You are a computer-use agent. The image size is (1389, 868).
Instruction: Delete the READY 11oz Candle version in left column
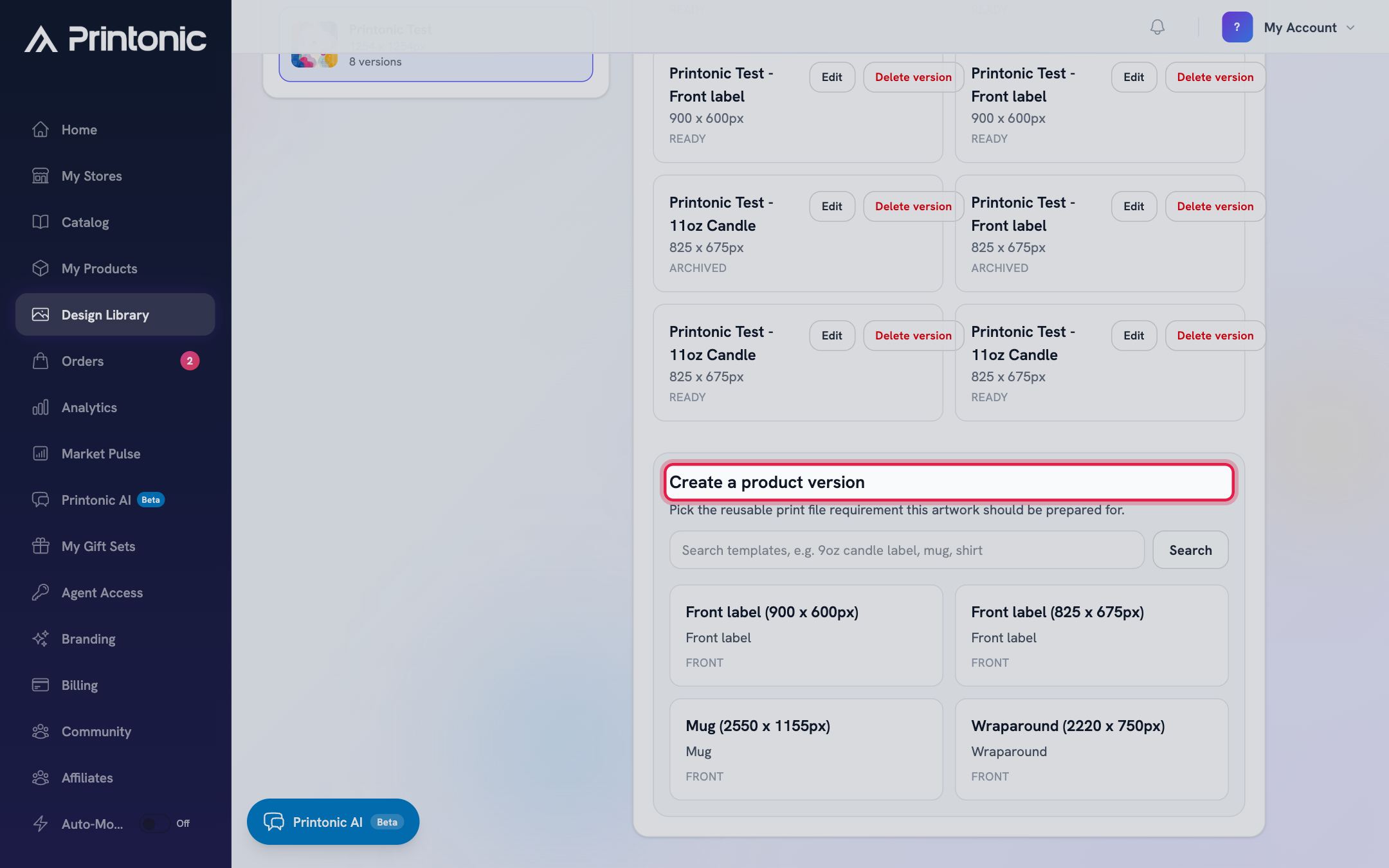913,336
